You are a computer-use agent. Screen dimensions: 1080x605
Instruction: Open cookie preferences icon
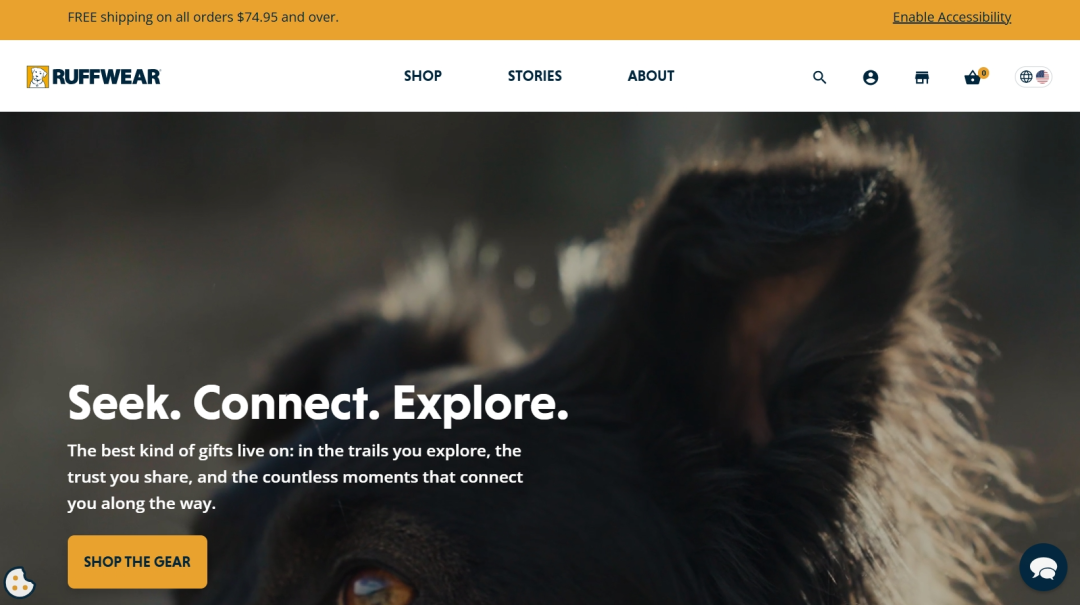click(19, 583)
